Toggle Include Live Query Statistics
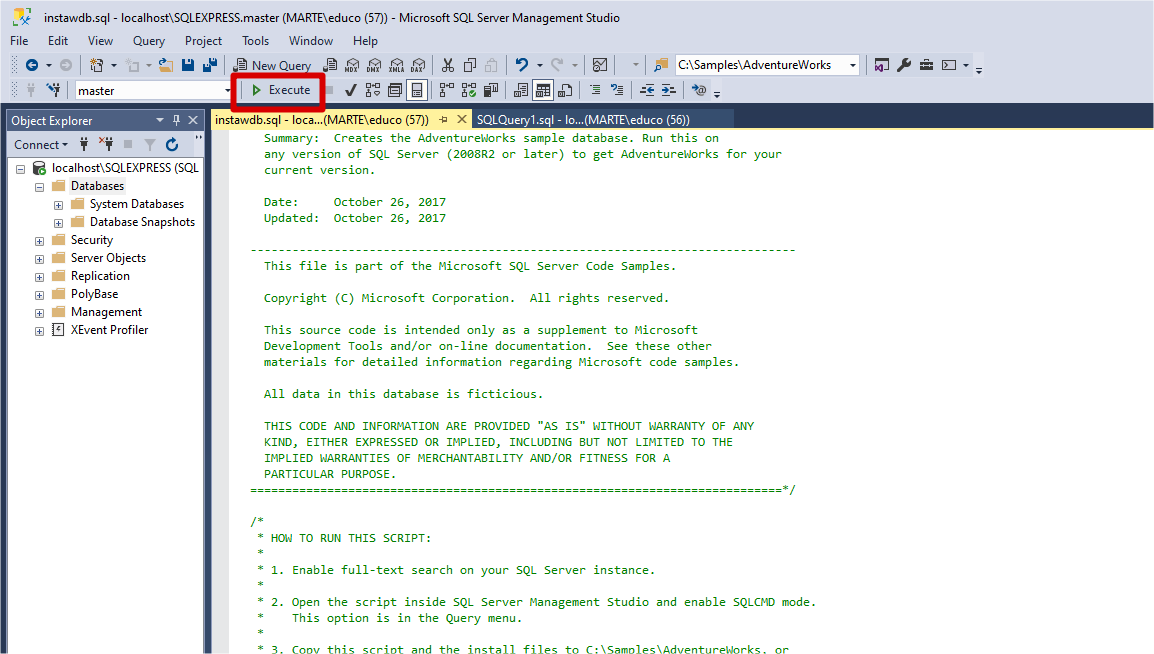Image resolution: width=1154 pixels, height=654 pixels. point(469,90)
